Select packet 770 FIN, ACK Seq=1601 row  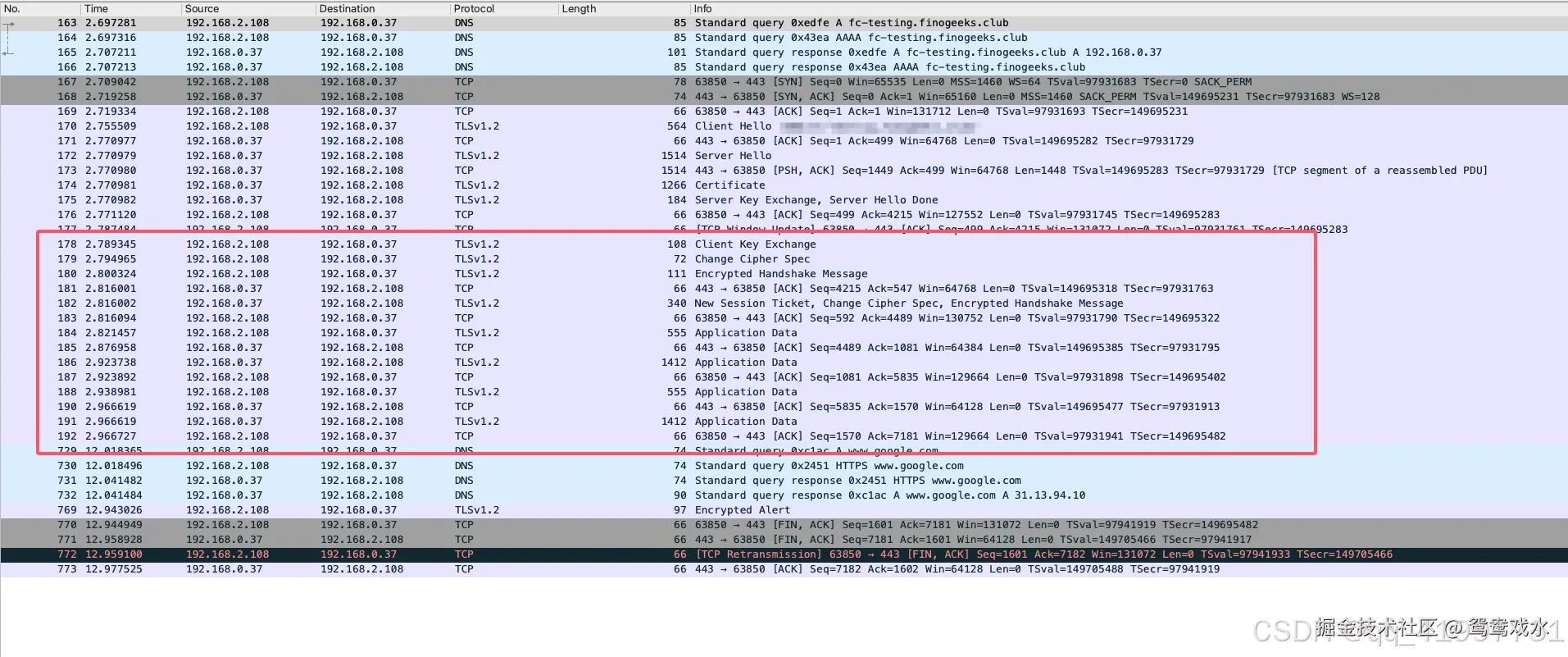[784, 525]
